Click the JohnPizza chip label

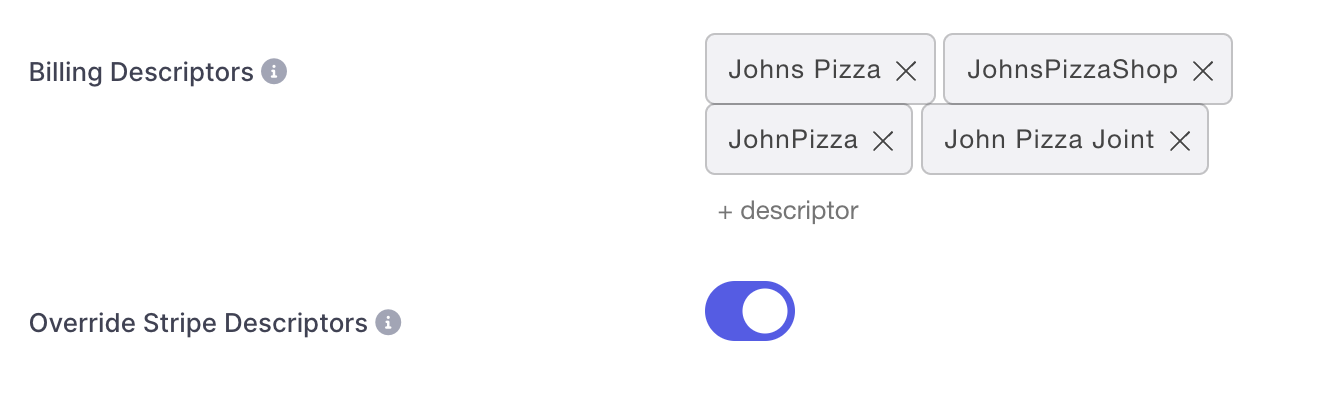click(x=793, y=140)
